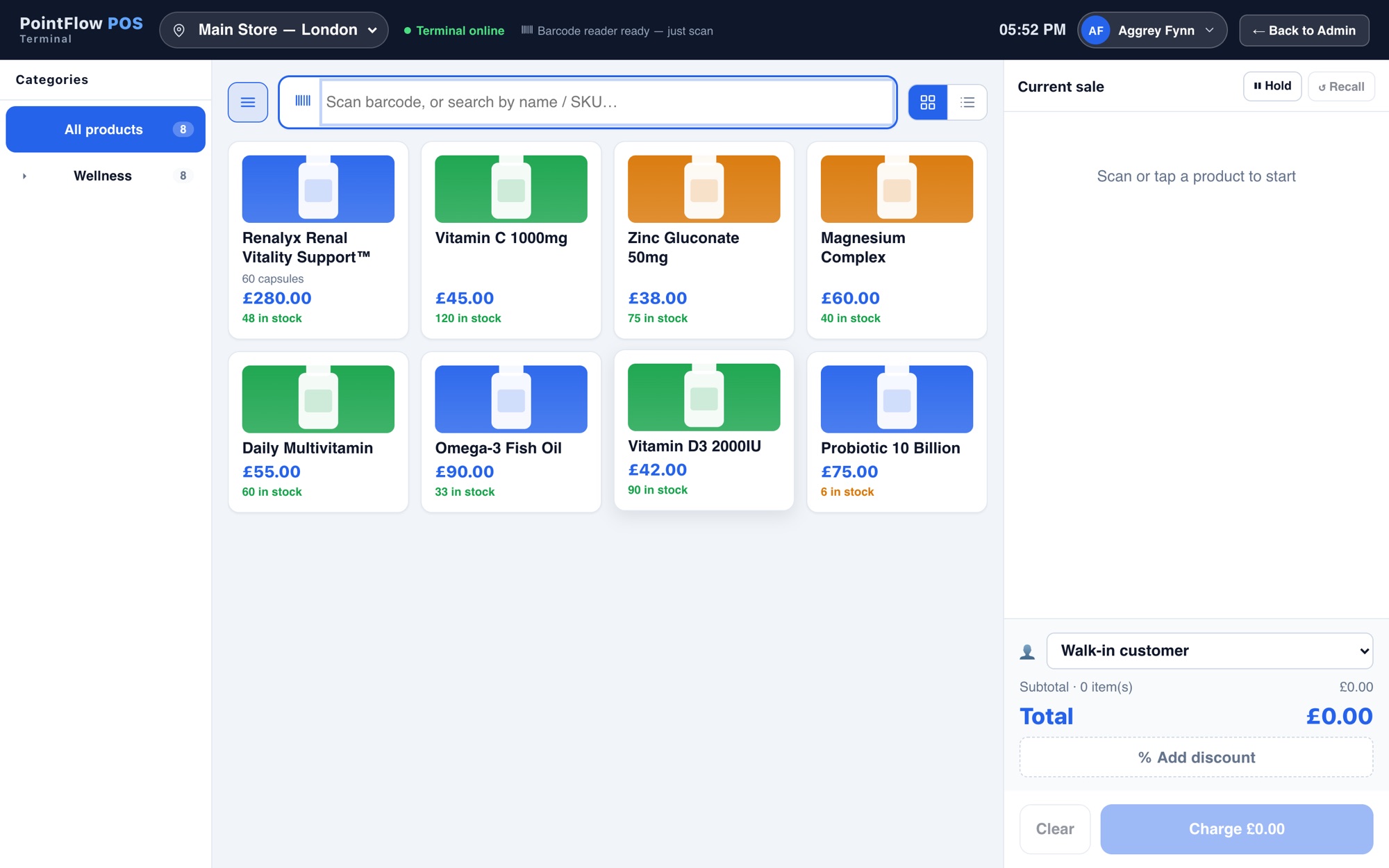Click the location pin icon in store selector
The image size is (1389, 868).
pyautogui.click(x=179, y=31)
